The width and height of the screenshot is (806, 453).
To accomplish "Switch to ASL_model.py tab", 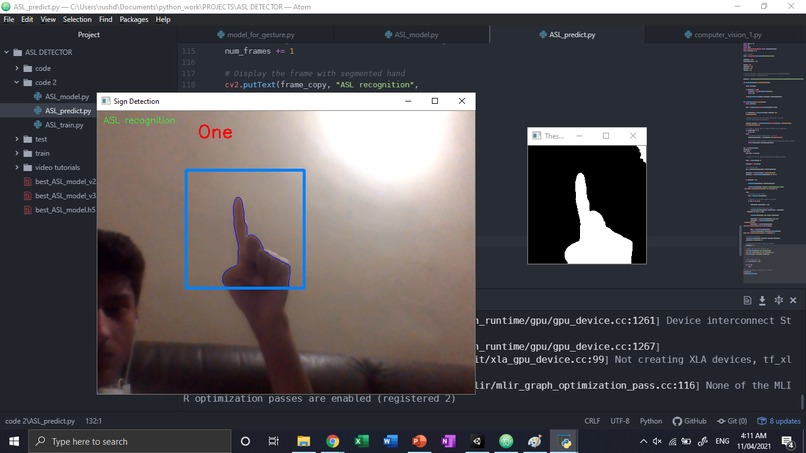I will tap(412, 34).
